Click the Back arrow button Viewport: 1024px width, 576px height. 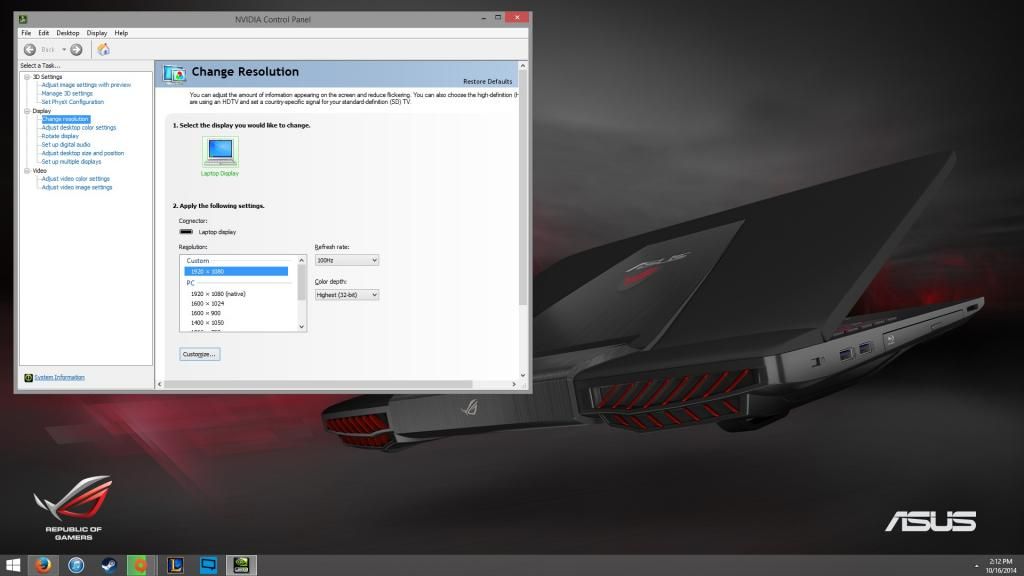30,50
